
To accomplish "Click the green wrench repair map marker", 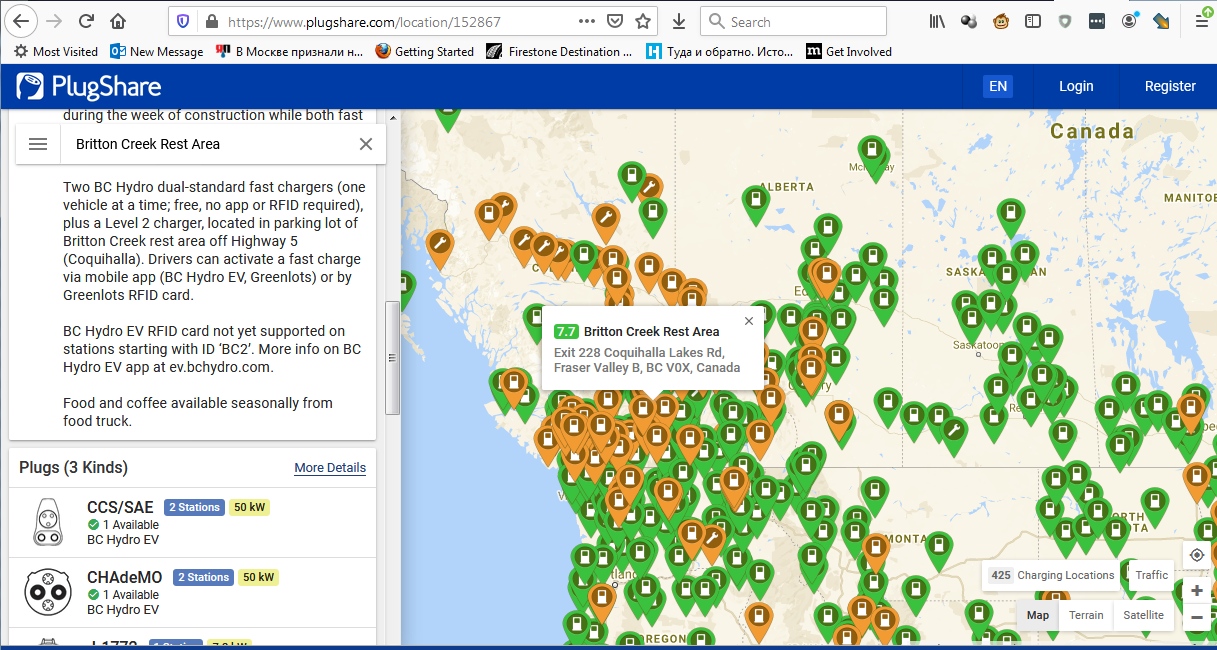I will [x=954, y=432].
